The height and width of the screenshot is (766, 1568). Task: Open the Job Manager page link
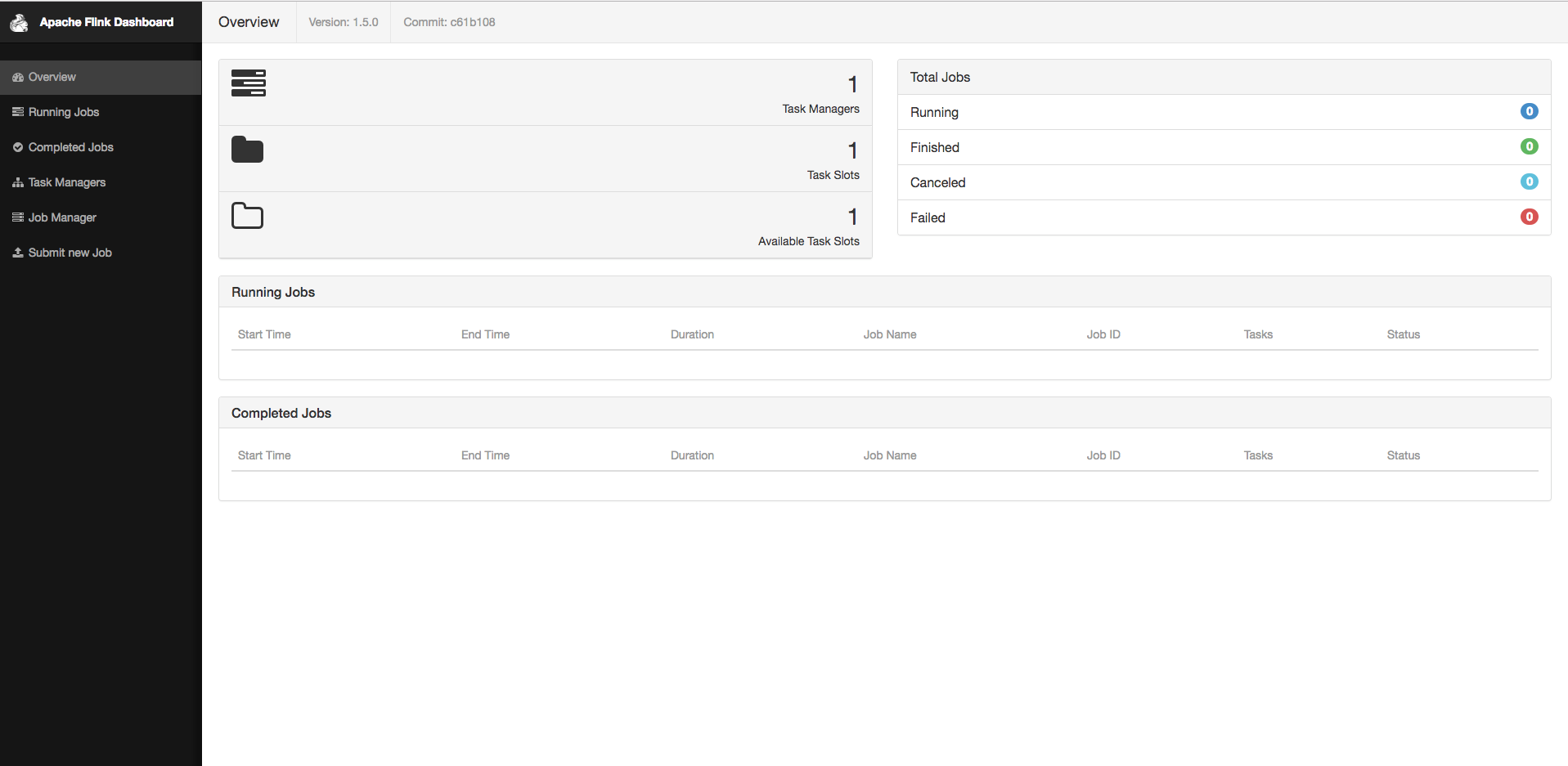click(x=62, y=217)
